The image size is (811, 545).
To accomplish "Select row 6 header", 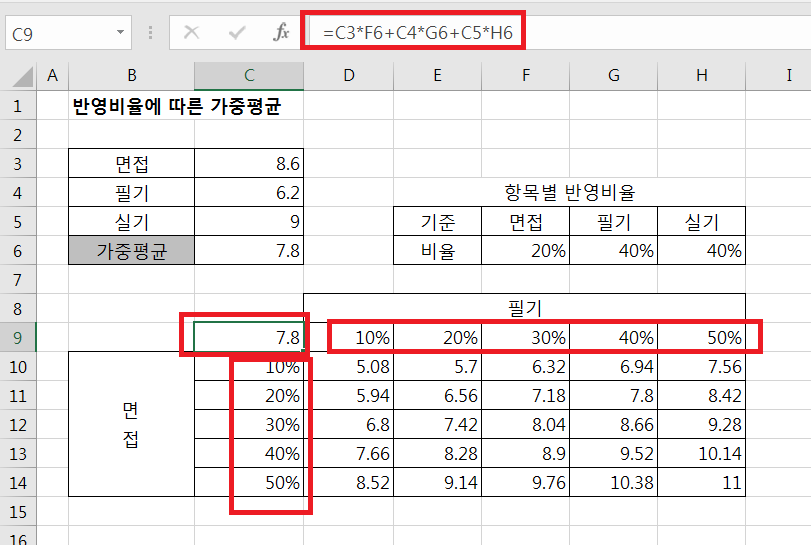I will pyautogui.click(x=17, y=251).
